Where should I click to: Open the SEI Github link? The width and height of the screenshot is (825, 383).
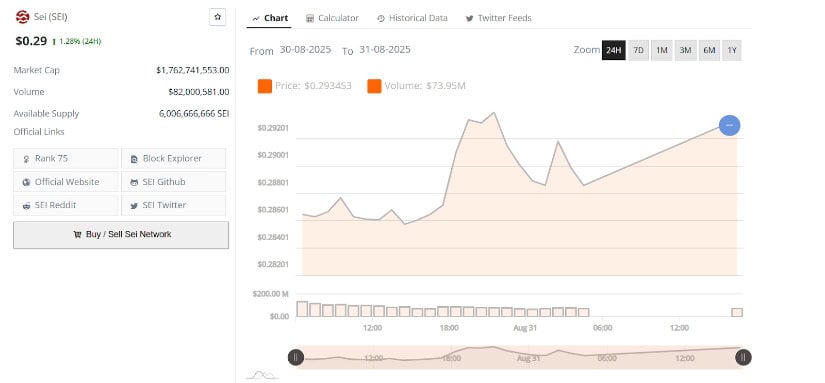[173, 182]
